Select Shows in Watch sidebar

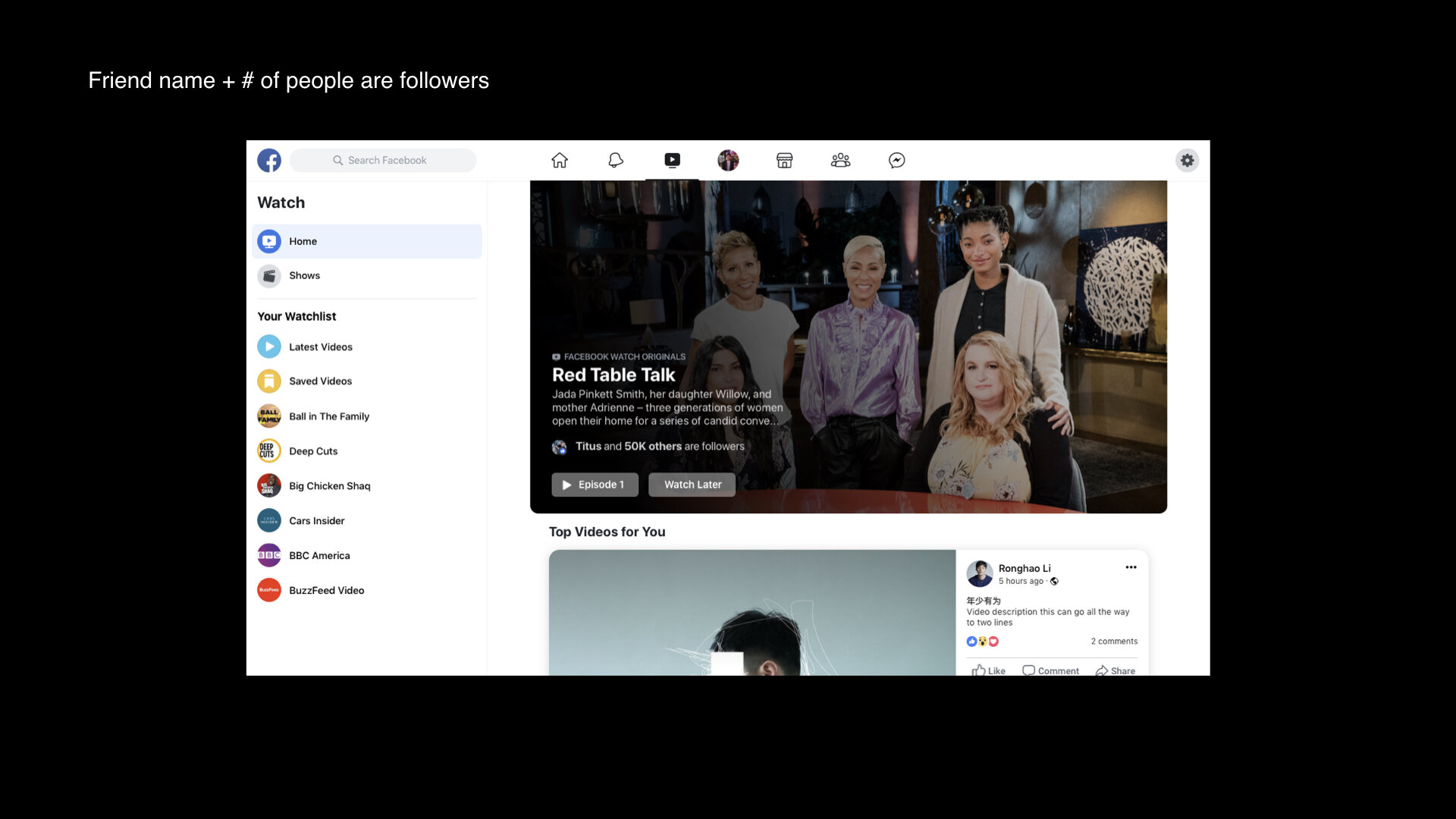tap(367, 275)
